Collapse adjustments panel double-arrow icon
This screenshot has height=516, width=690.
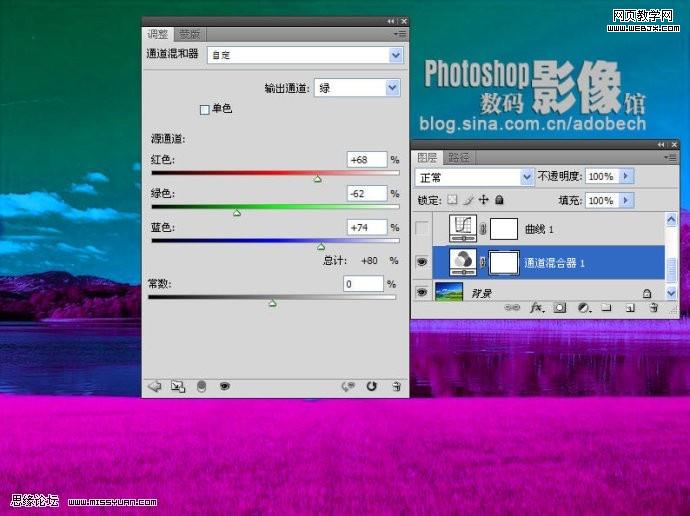(391, 21)
